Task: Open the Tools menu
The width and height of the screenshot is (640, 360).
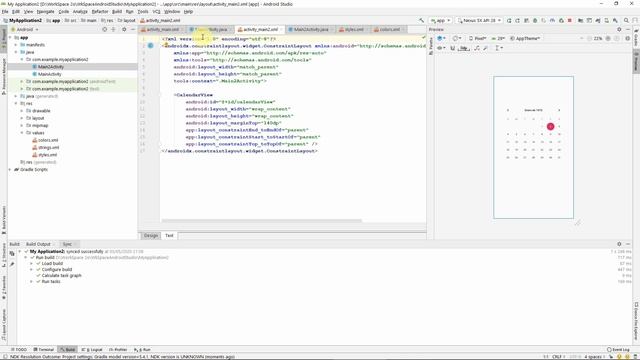Action: [x=143, y=12]
